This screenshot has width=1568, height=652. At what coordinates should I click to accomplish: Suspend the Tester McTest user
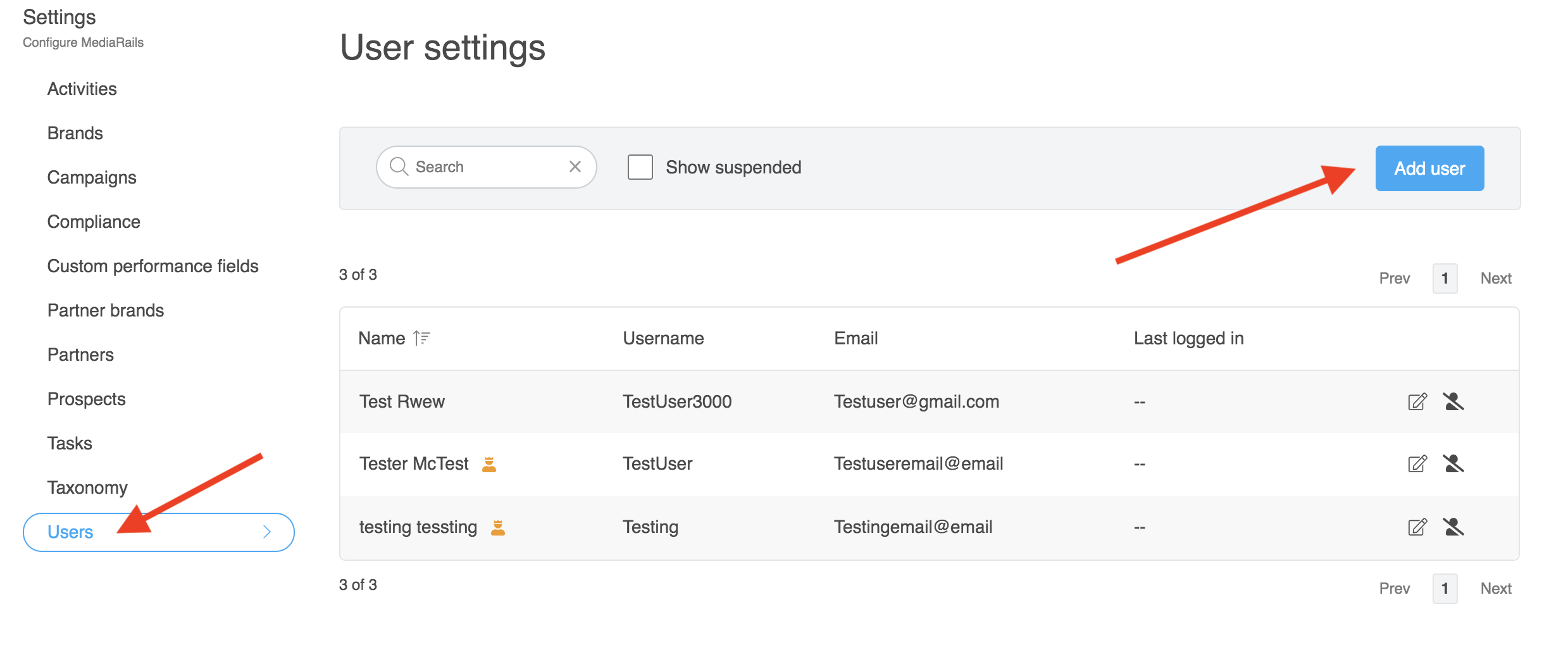(1453, 464)
